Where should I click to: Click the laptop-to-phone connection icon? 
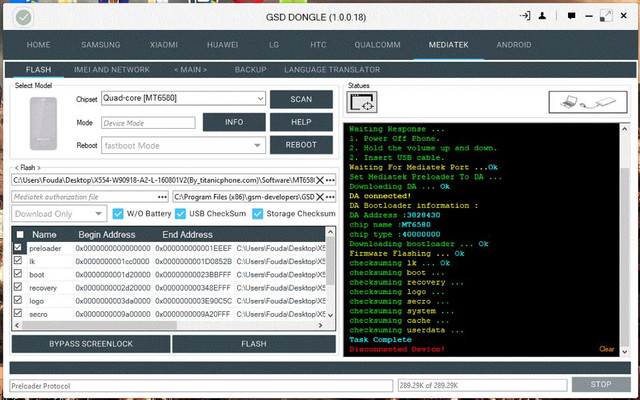pos(588,102)
